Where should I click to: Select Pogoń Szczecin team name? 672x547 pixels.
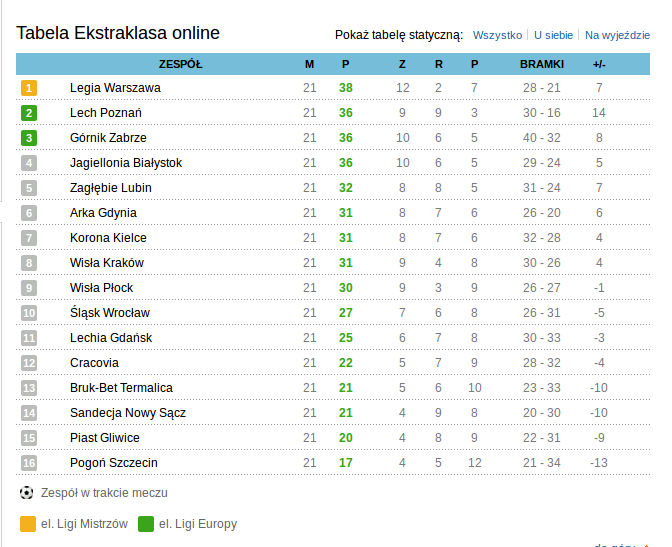114,463
